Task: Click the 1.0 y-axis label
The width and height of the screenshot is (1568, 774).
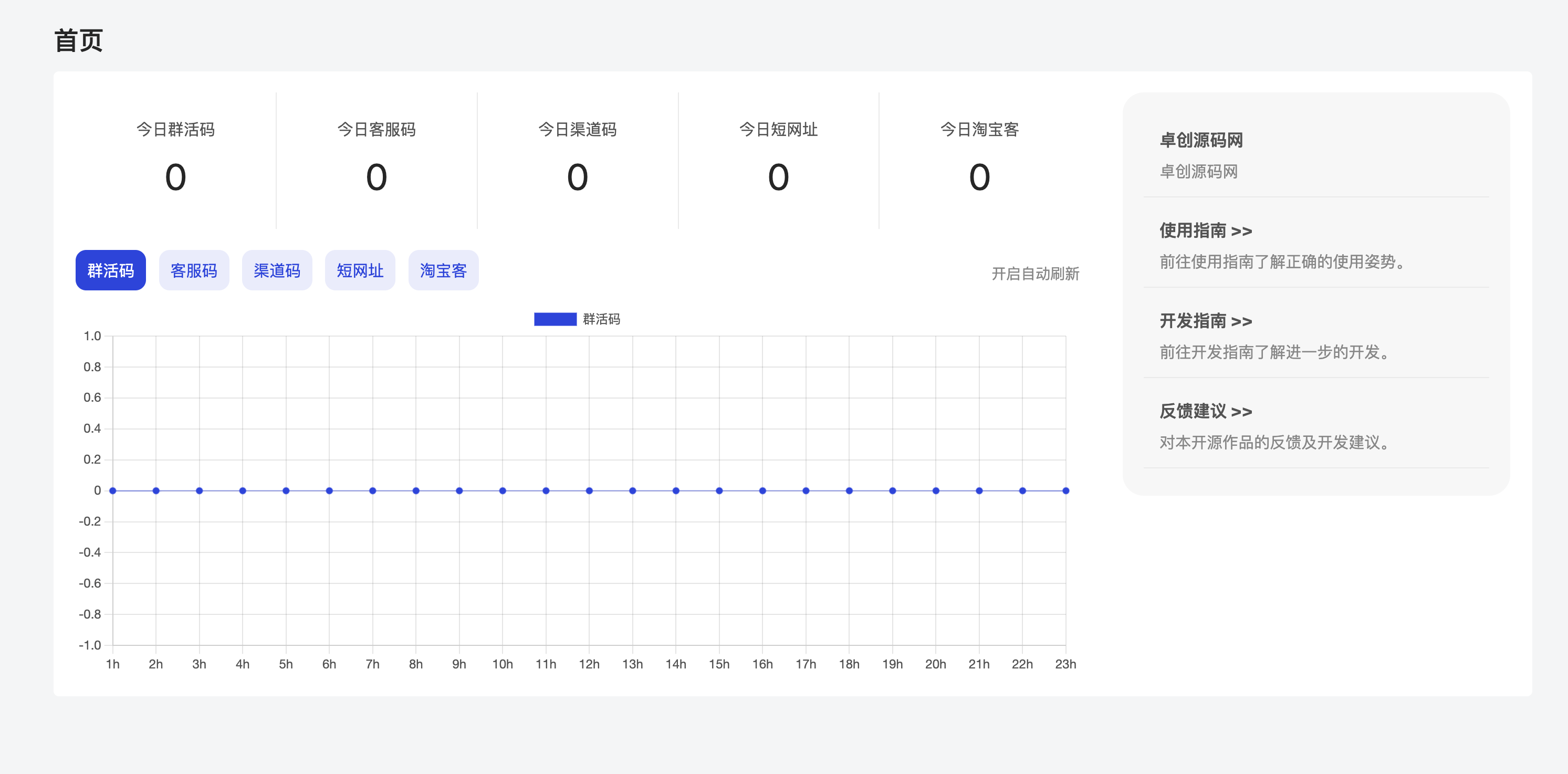Action: pos(92,336)
